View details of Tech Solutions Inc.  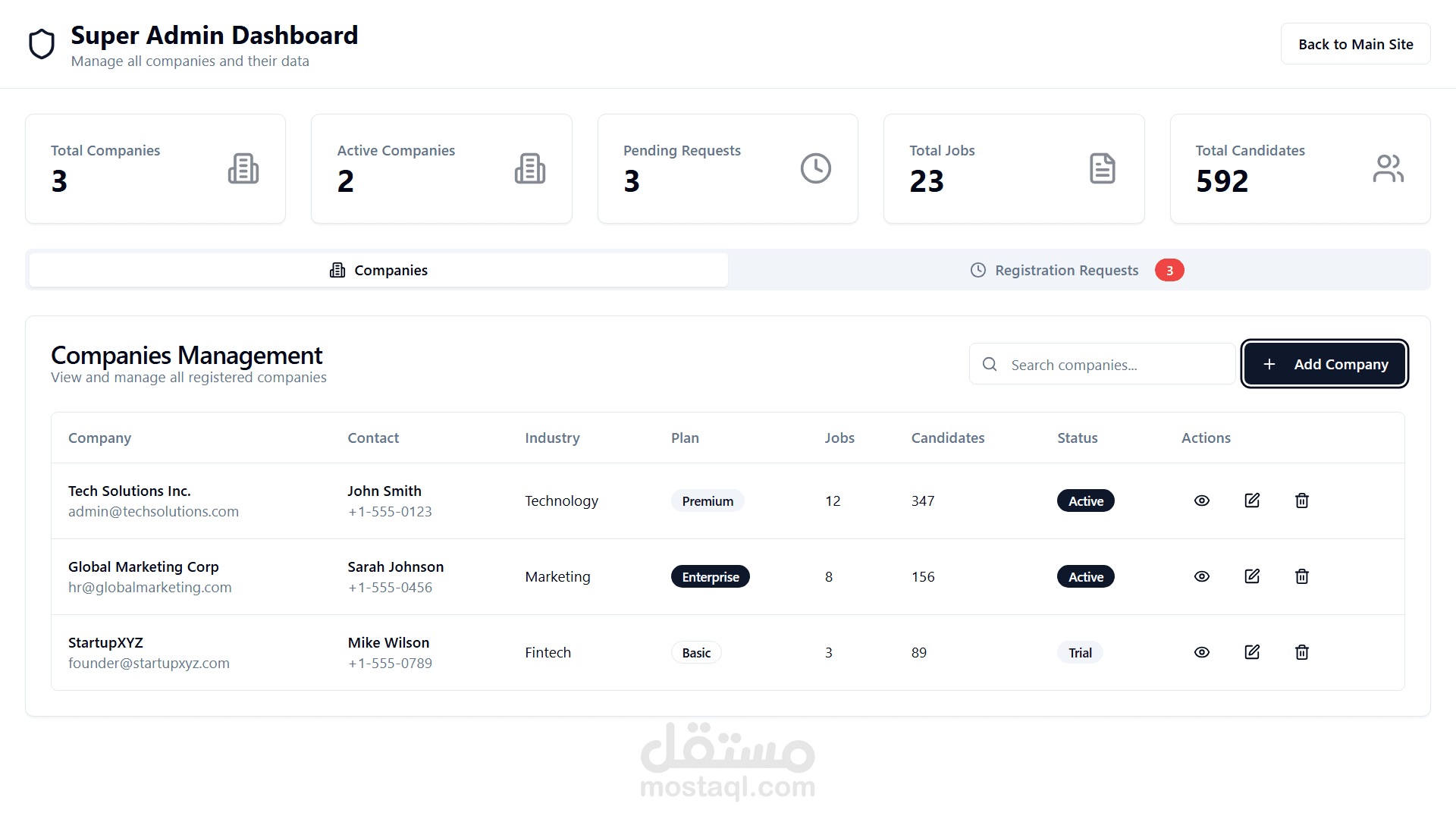pyautogui.click(x=1202, y=500)
